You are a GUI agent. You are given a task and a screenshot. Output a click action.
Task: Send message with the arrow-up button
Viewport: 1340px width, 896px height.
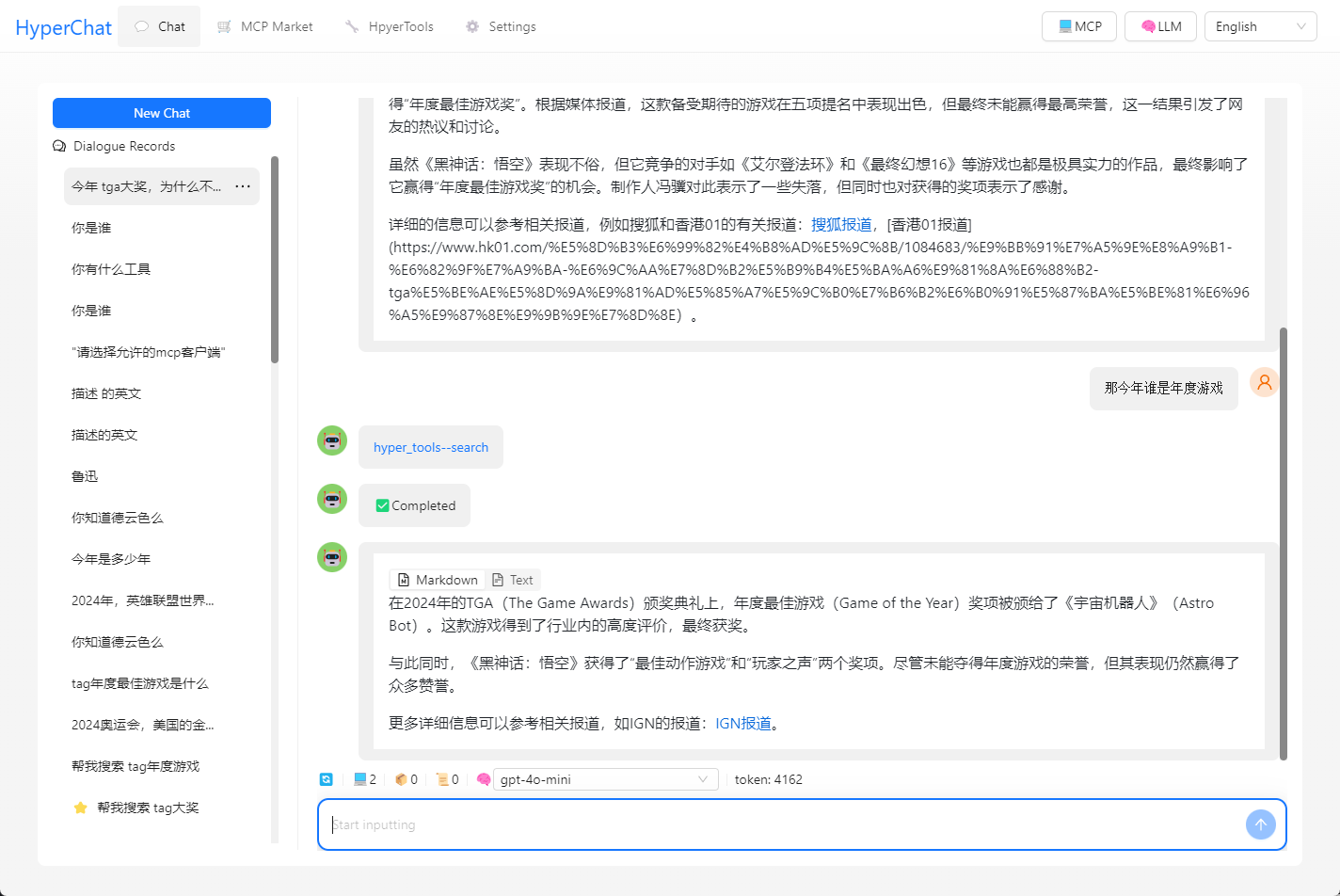[1261, 824]
